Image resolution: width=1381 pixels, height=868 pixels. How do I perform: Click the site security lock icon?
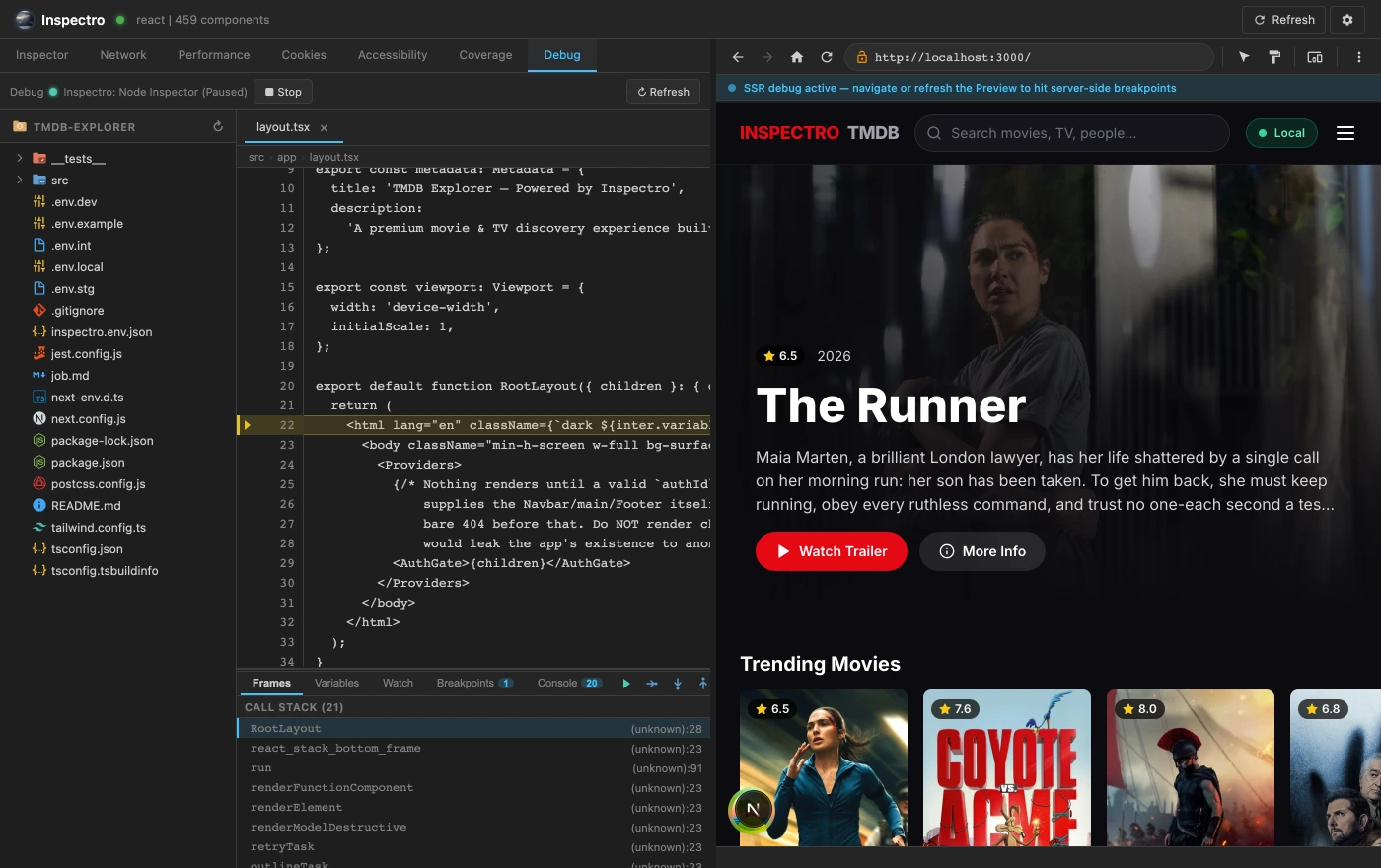coord(861,57)
